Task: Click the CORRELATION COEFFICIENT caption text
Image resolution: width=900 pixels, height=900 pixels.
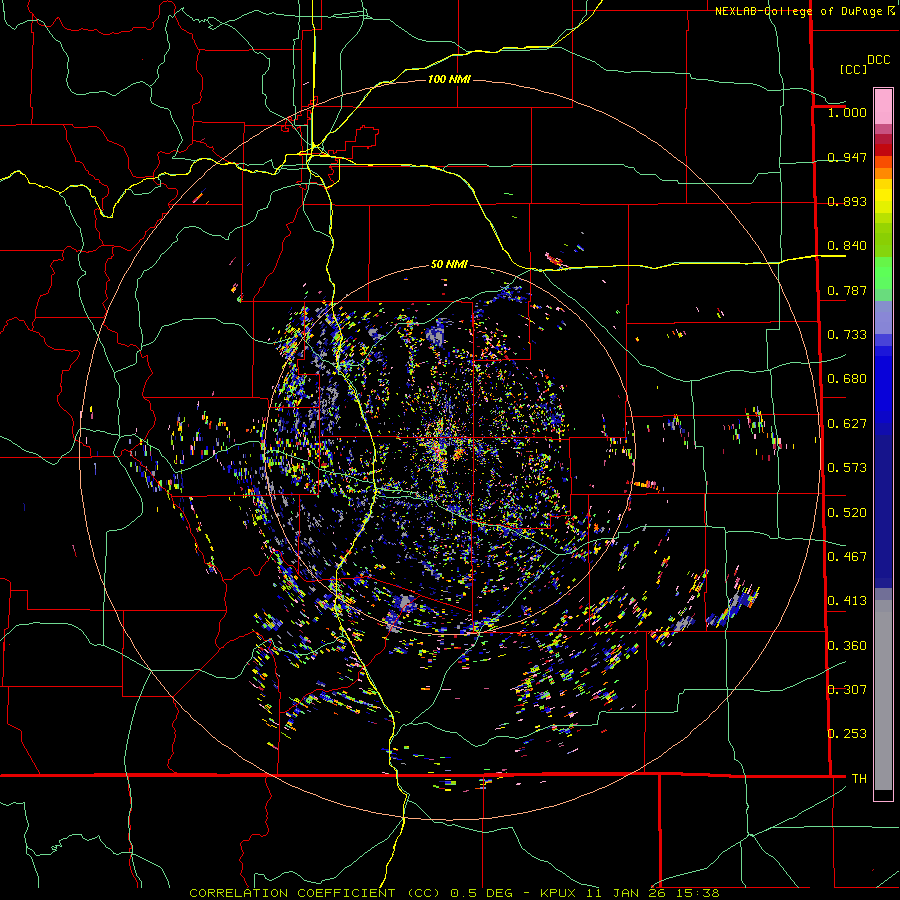Action: click(454, 893)
